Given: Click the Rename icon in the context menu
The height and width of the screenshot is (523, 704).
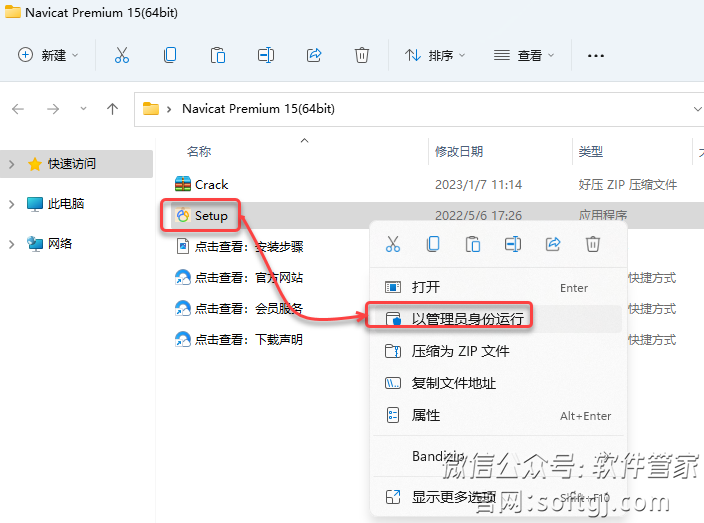Looking at the screenshot, I should [513, 244].
